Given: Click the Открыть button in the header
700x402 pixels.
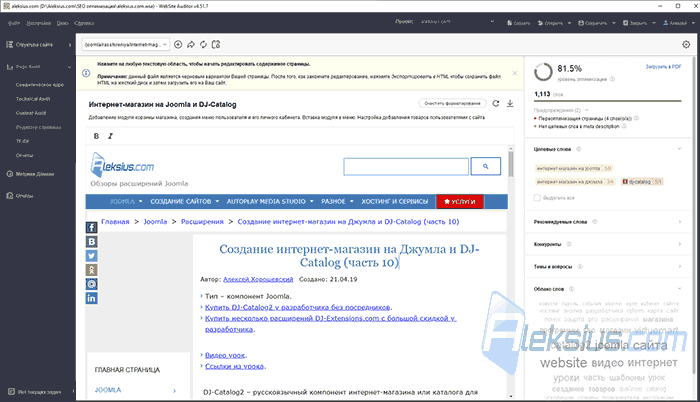Looking at the screenshot, I should tap(550, 23).
